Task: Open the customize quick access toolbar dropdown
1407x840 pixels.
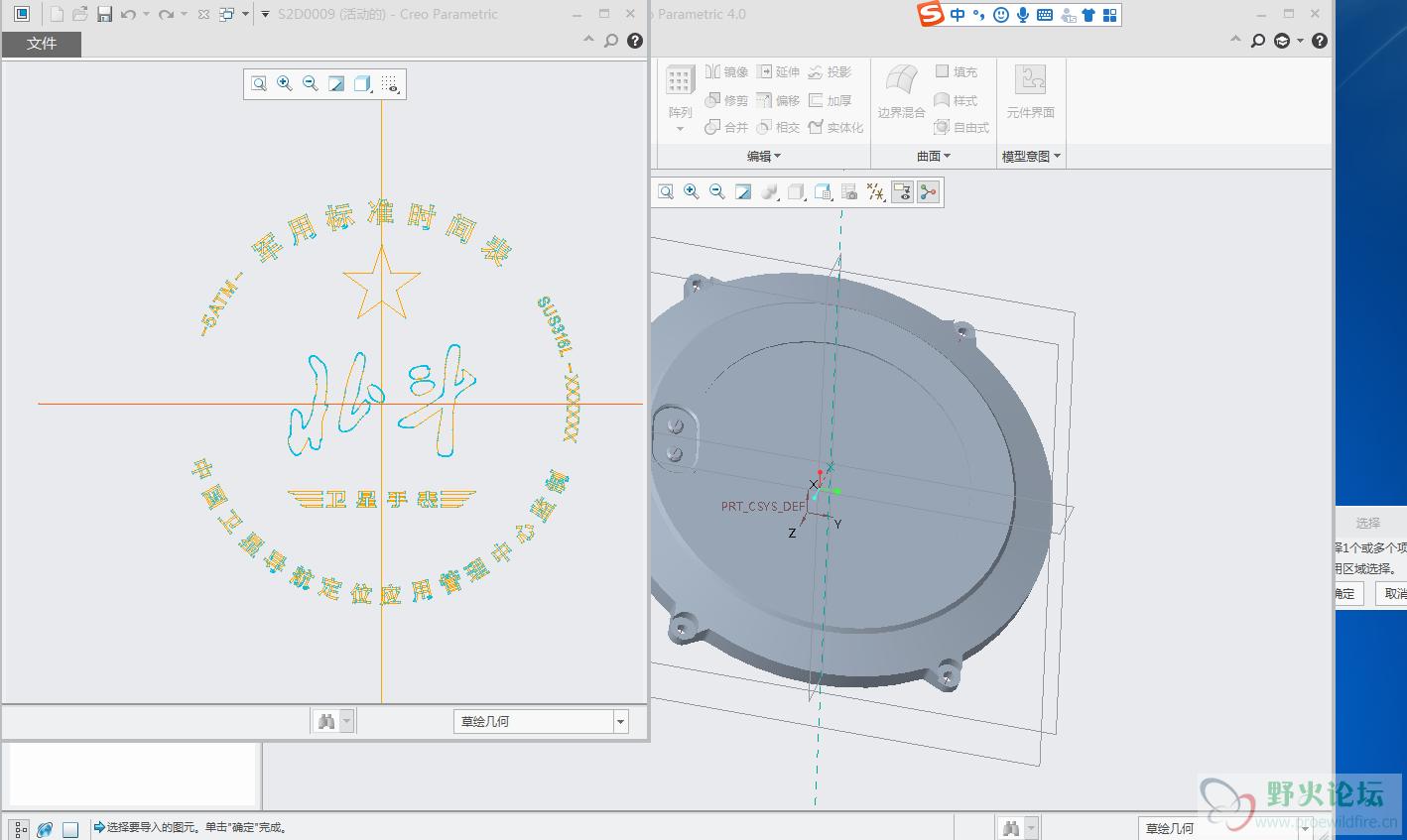Action: [x=265, y=14]
